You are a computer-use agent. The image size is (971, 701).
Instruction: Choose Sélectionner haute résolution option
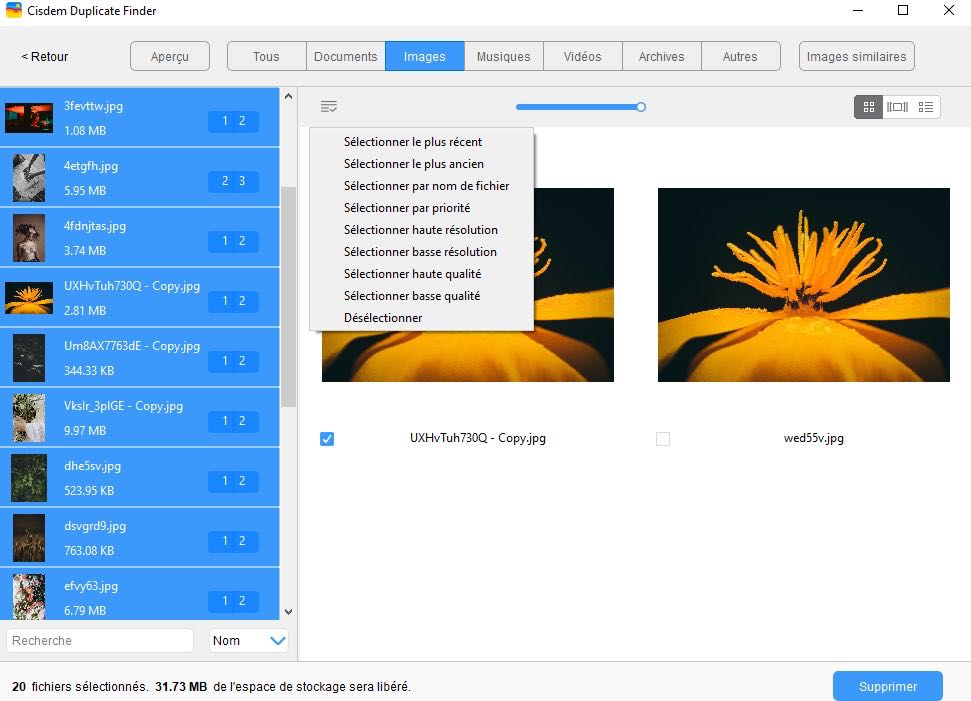click(420, 230)
